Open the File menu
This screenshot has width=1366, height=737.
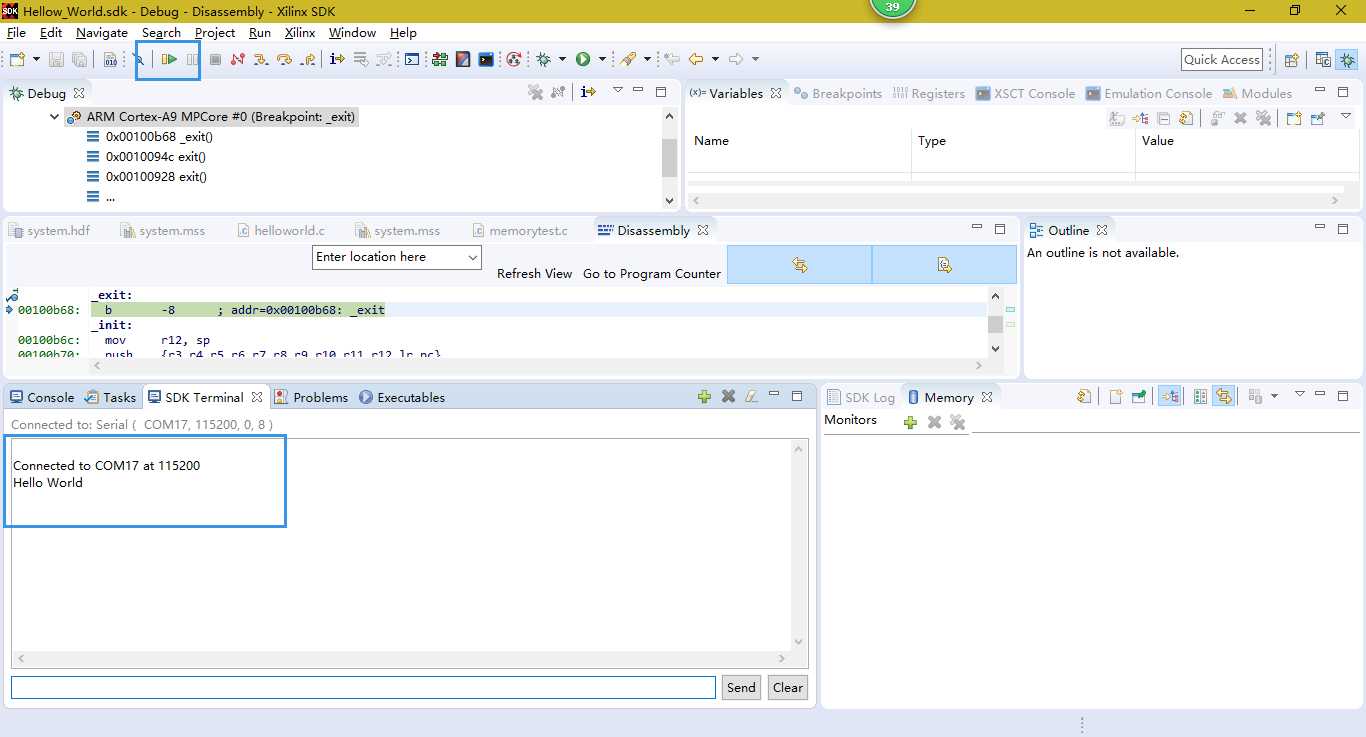click(x=16, y=33)
